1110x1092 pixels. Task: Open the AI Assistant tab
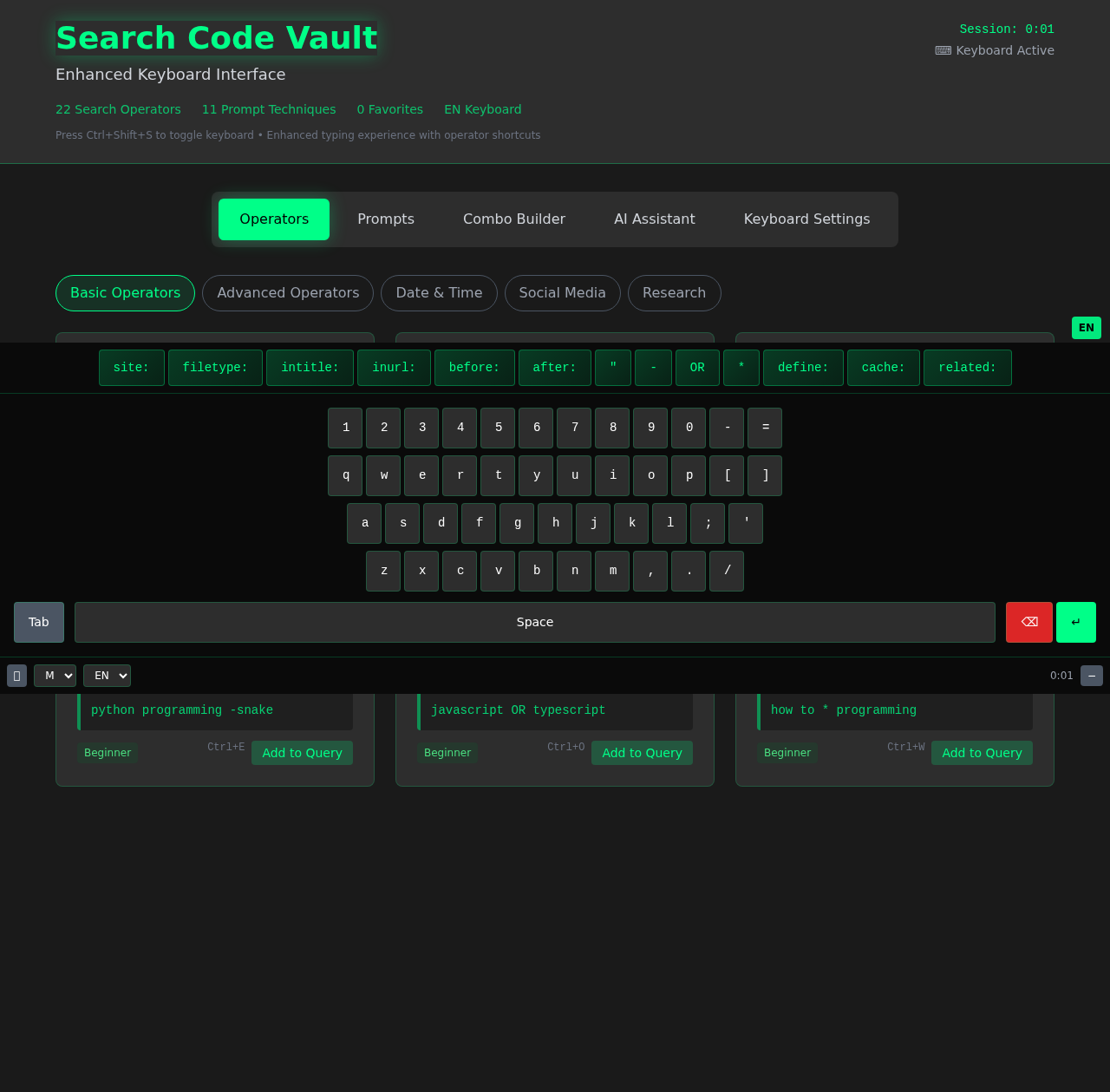pyautogui.click(x=654, y=219)
